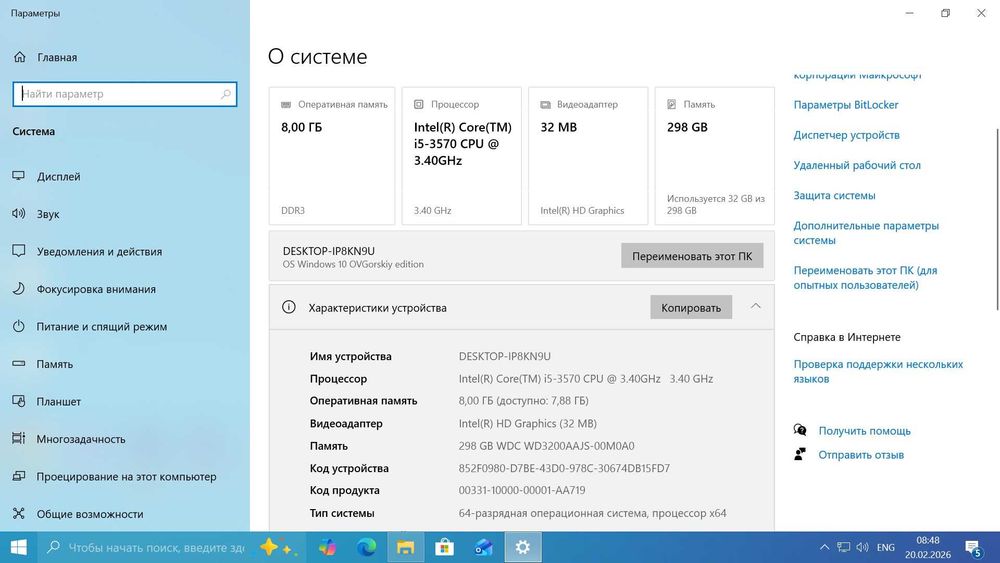1000x563 pixels.
Task: Switch ENG input language in tray
Action: pyautogui.click(x=885, y=547)
